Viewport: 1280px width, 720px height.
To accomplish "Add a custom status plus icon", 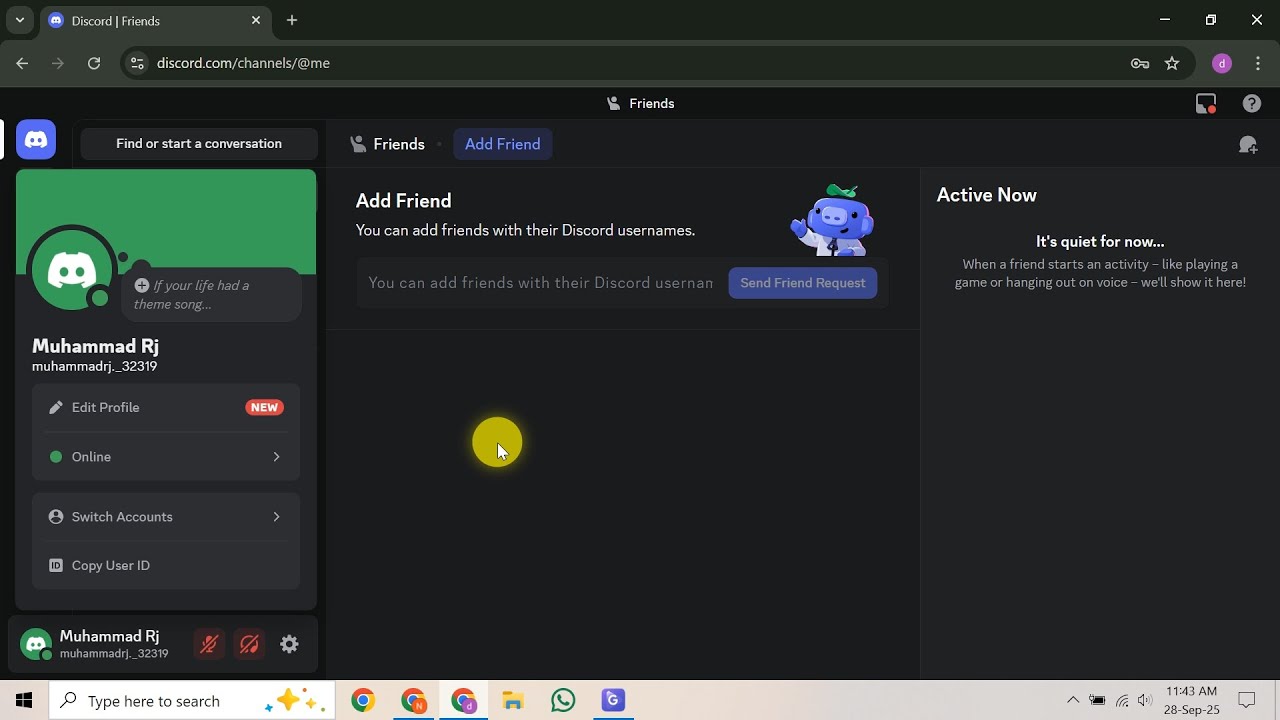I will pos(142,286).
